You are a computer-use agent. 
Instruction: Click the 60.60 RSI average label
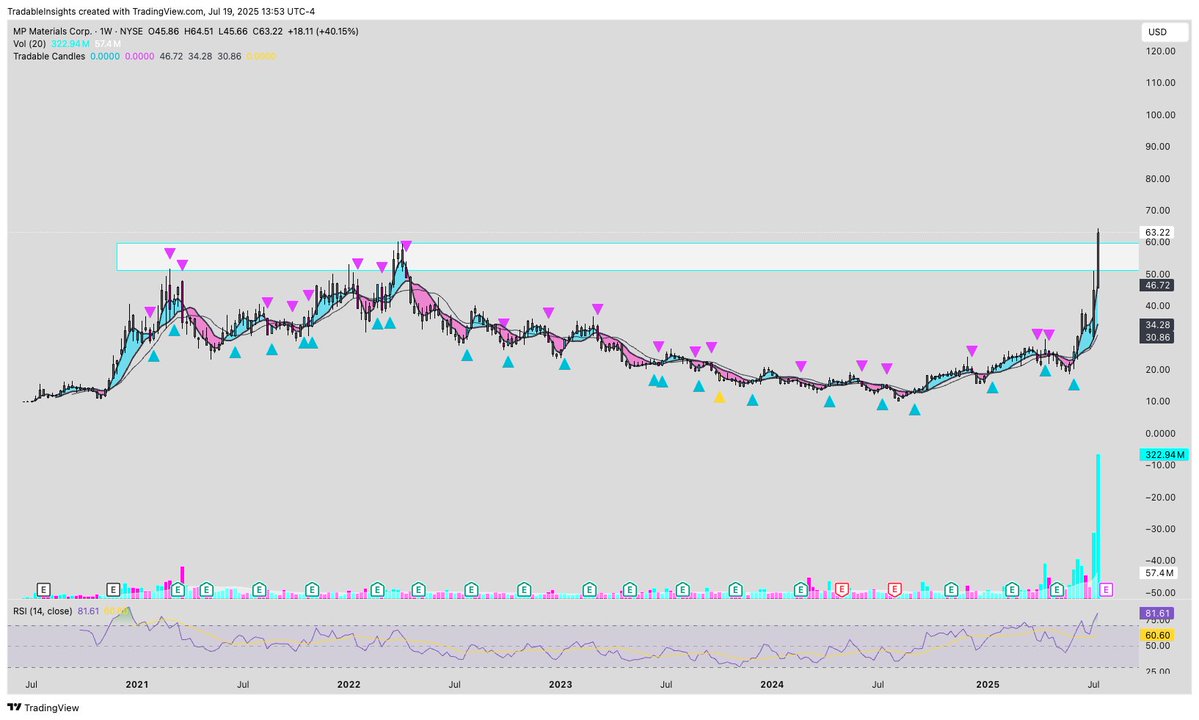1157,635
